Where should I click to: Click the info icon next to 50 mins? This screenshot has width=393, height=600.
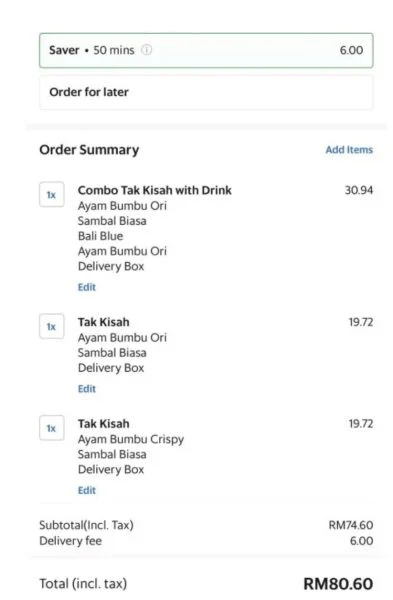tap(146, 50)
